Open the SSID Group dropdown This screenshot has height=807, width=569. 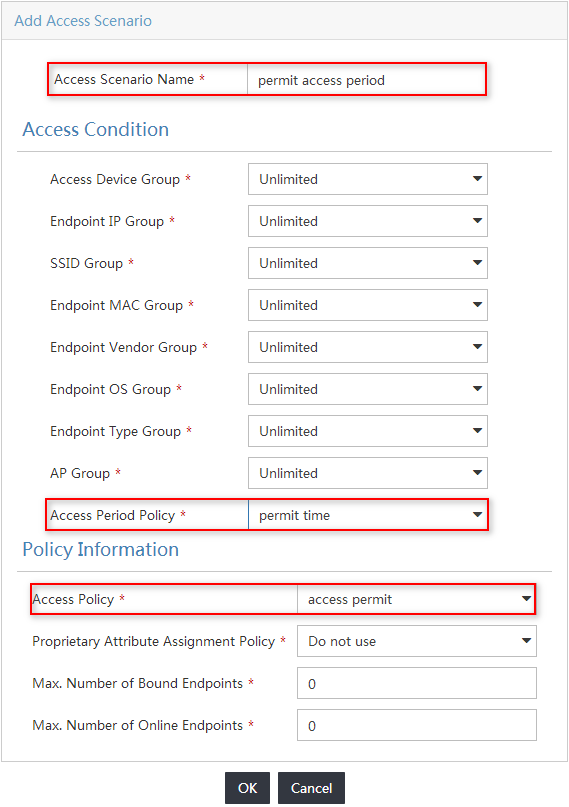click(x=367, y=263)
